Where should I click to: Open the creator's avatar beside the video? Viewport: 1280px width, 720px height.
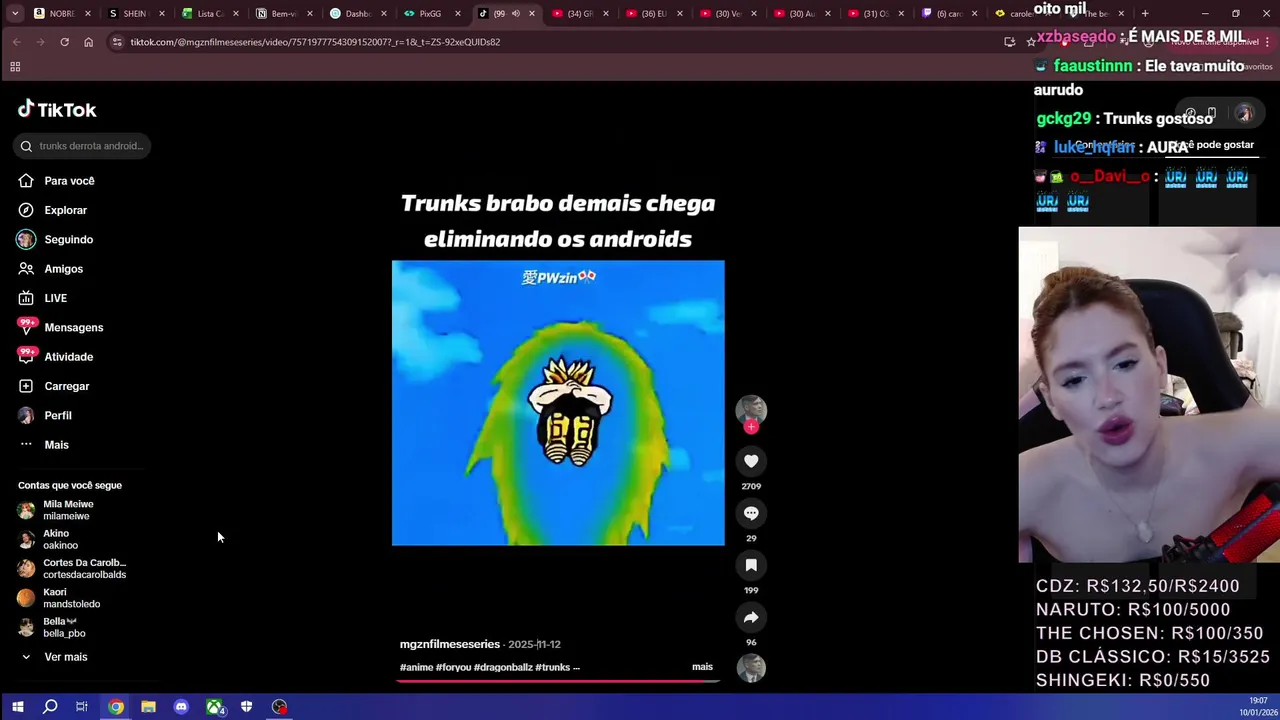click(751, 409)
